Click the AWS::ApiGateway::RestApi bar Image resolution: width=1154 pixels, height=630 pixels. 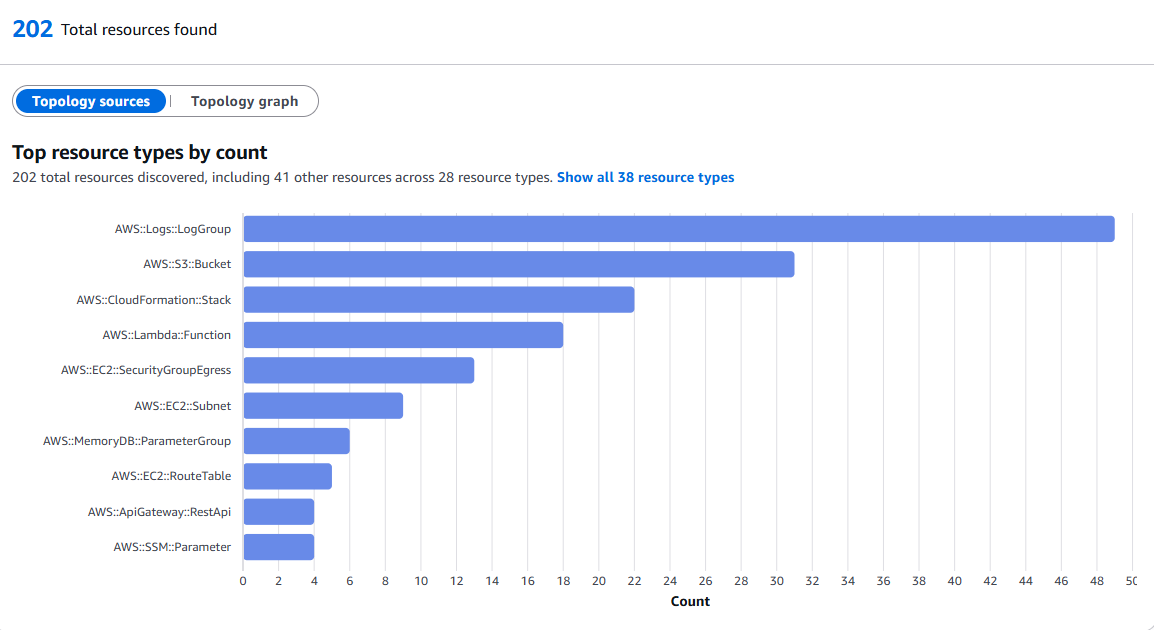coord(279,512)
